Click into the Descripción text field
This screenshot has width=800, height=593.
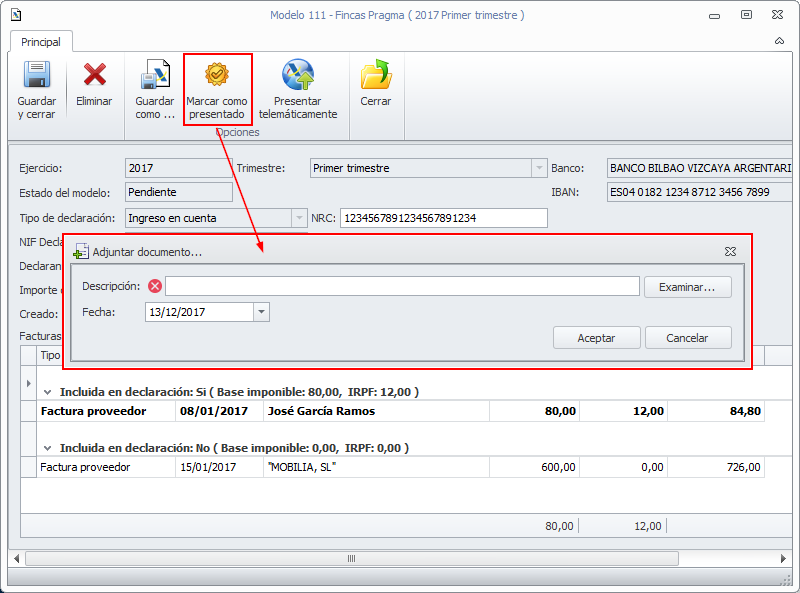(x=402, y=286)
